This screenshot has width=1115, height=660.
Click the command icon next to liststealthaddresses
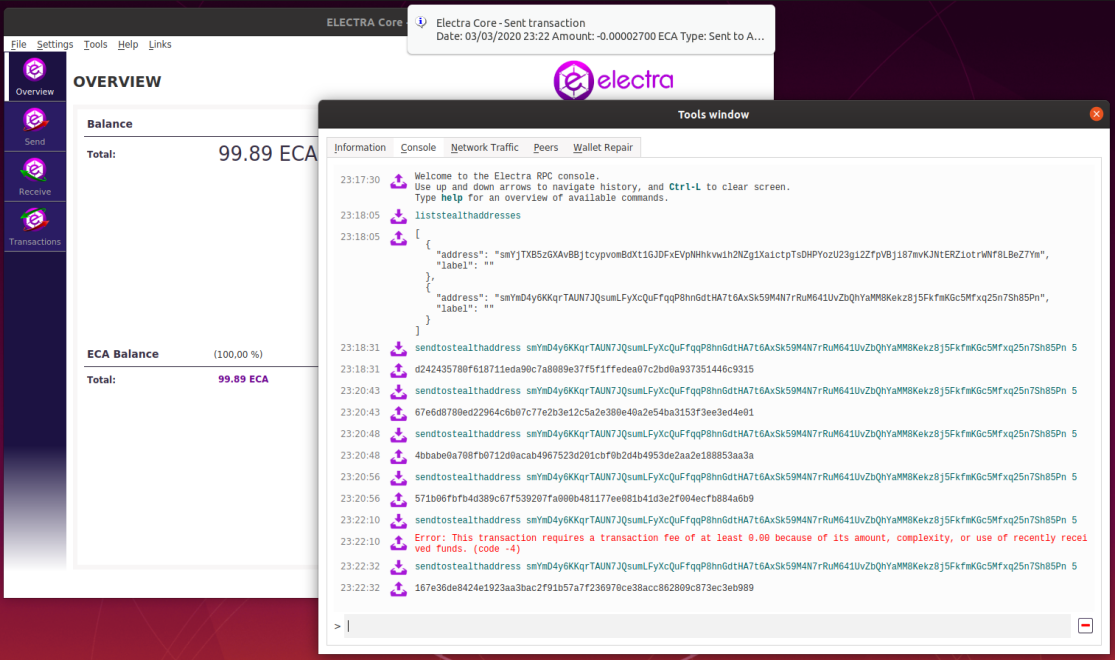tap(398, 215)
